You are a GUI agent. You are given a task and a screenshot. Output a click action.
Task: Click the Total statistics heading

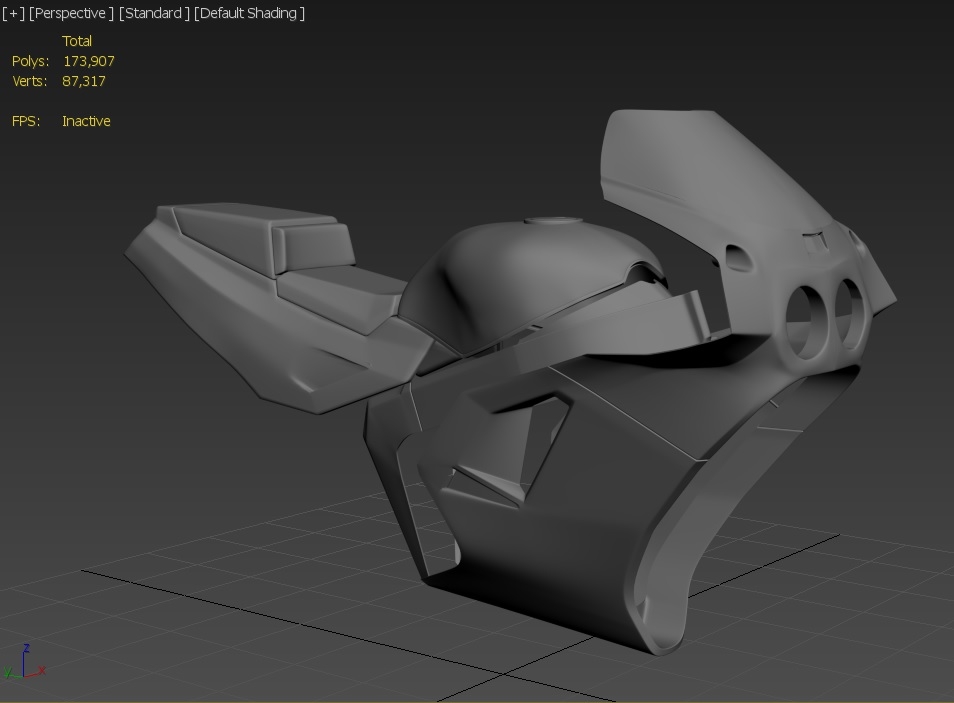pyautogui.click(x=77, y=41)
